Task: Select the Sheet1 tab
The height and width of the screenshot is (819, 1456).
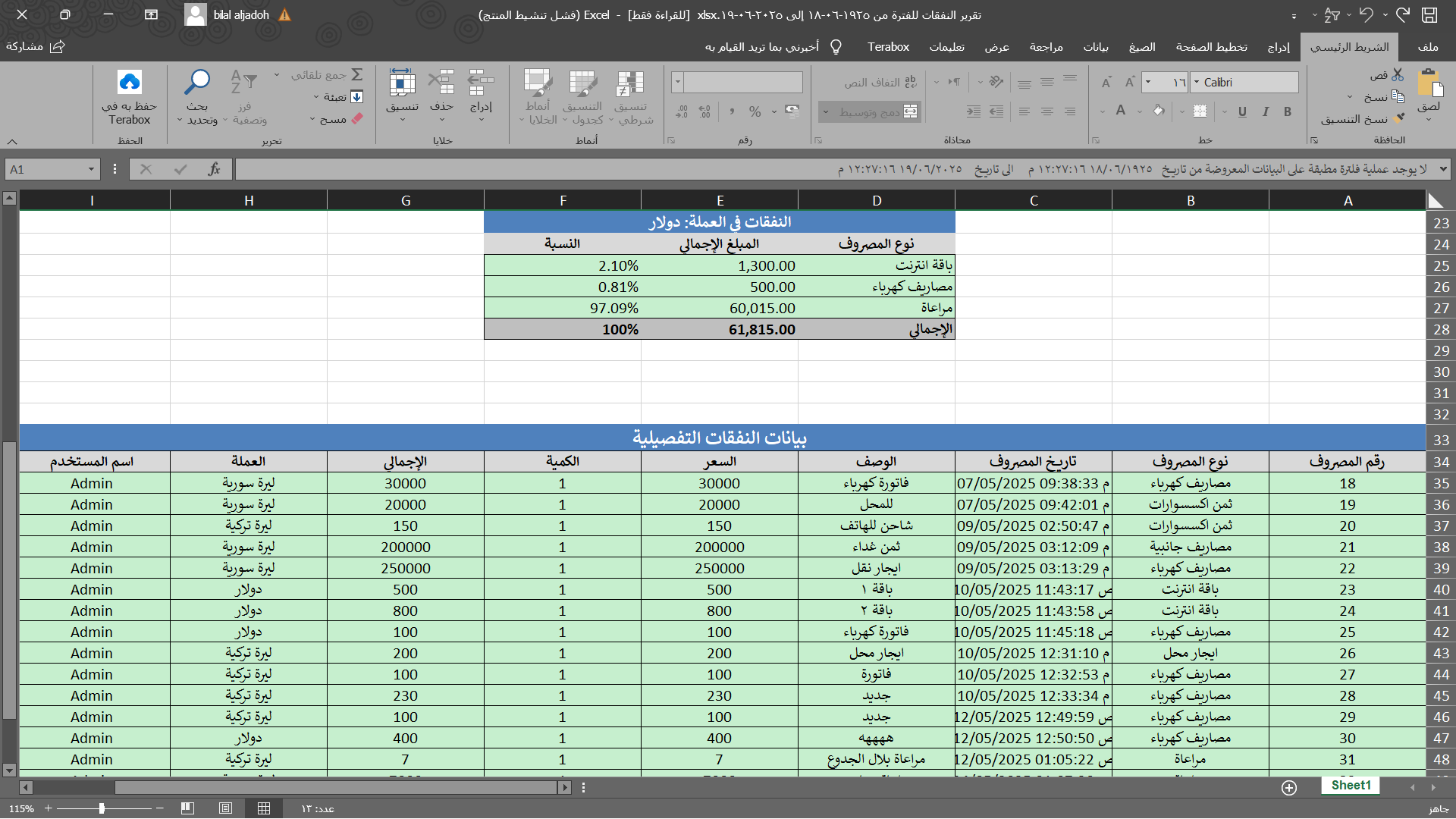Action: pyautogui.click(x=1351, y=786)
